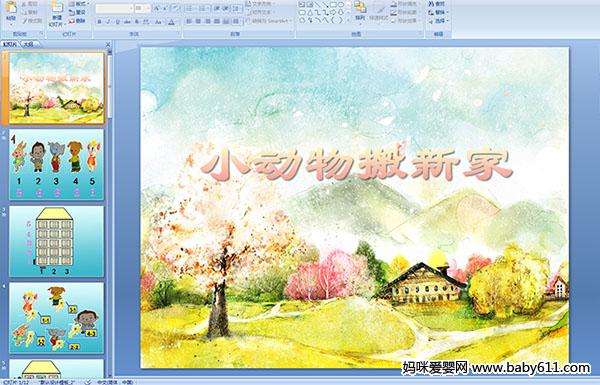600x385 pixels.
Task: Close the slide thumbnail pane
Action: (x=108, y=45)
